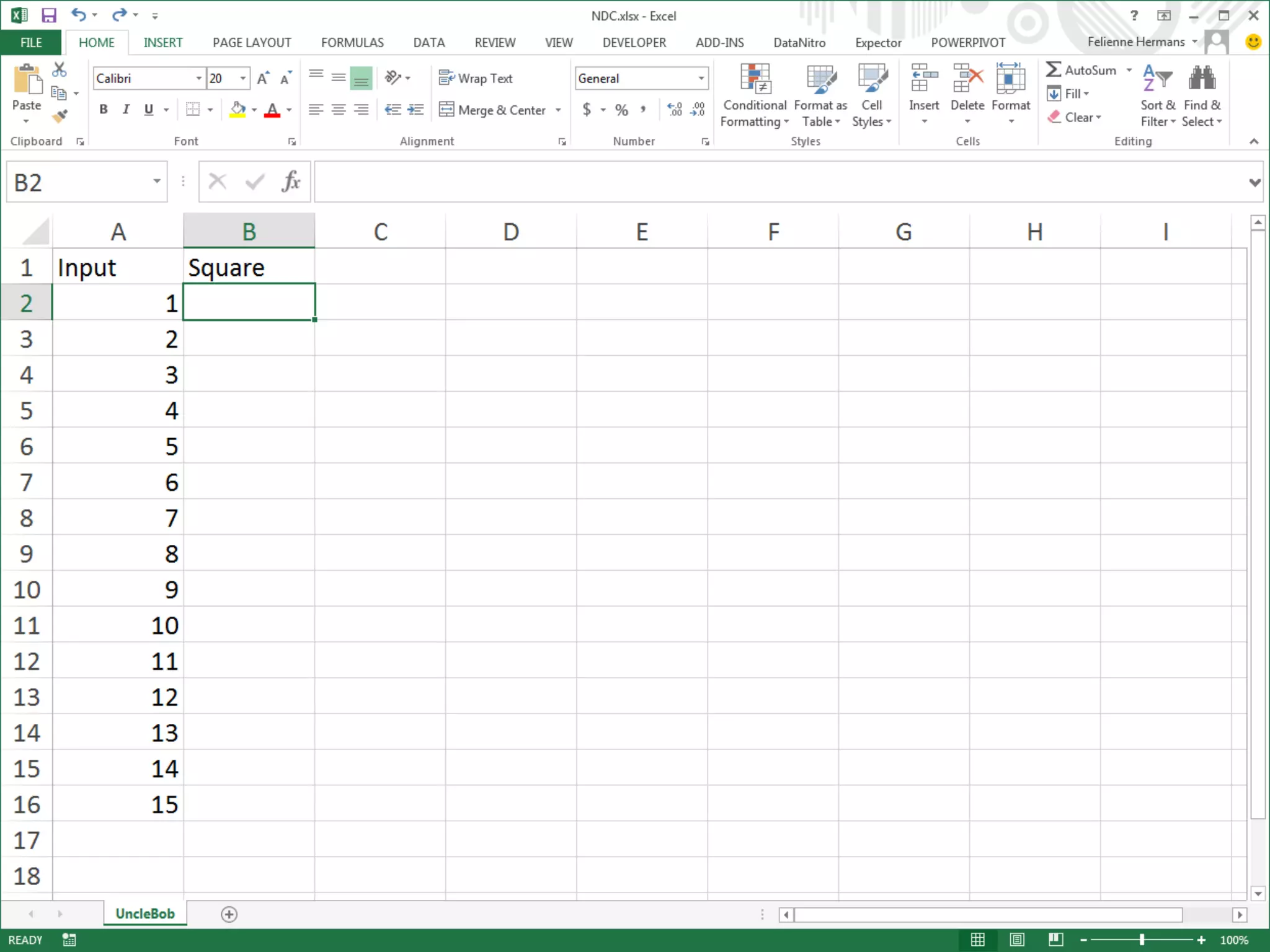The width and height of the screenshot is (1270, 952).
Task: Click the red font color swatch
Action: pyautogui.click(x=272, y=110)
